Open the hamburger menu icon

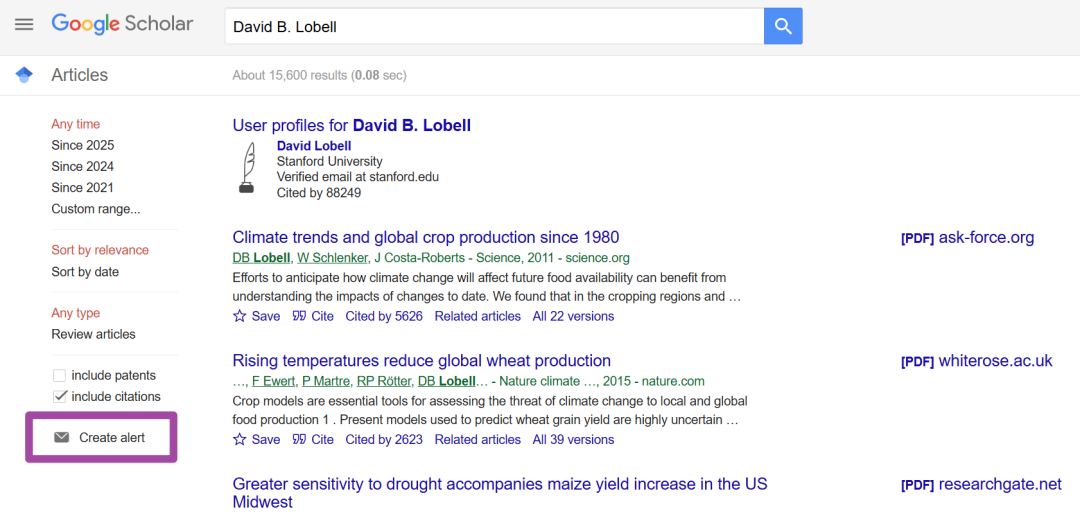pos(24,25)
